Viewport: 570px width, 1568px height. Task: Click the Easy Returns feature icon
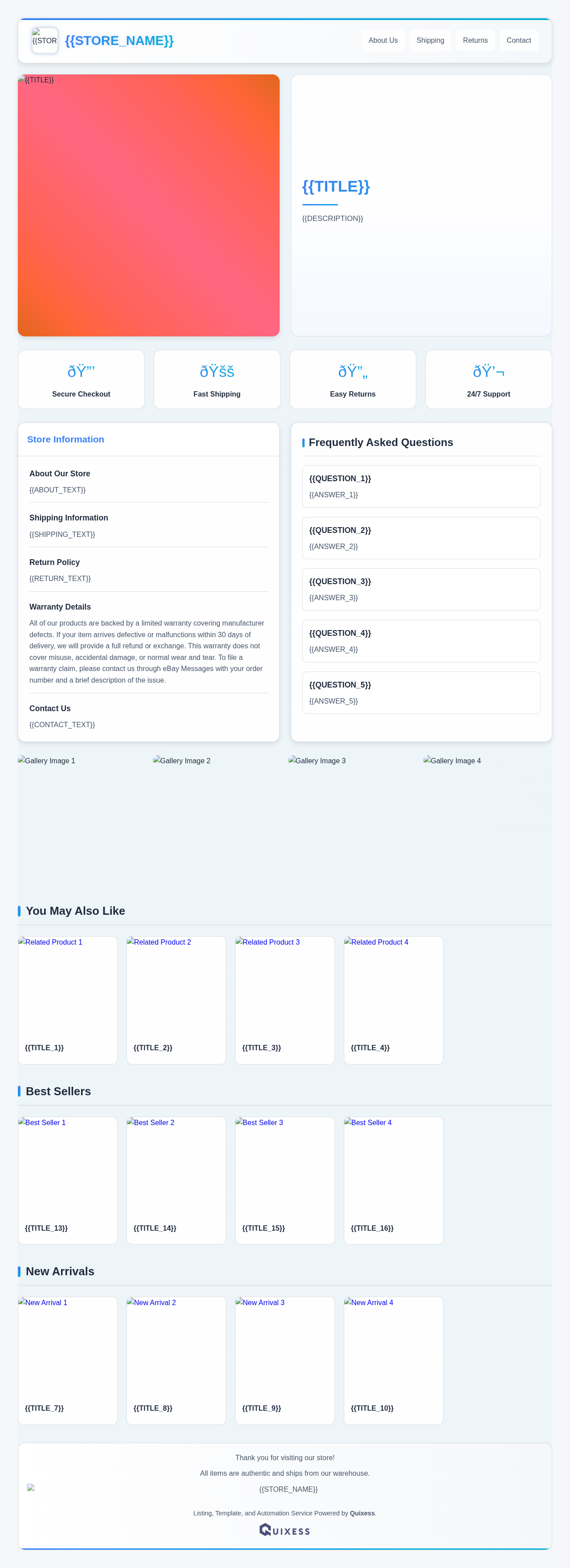click(352, 371)
